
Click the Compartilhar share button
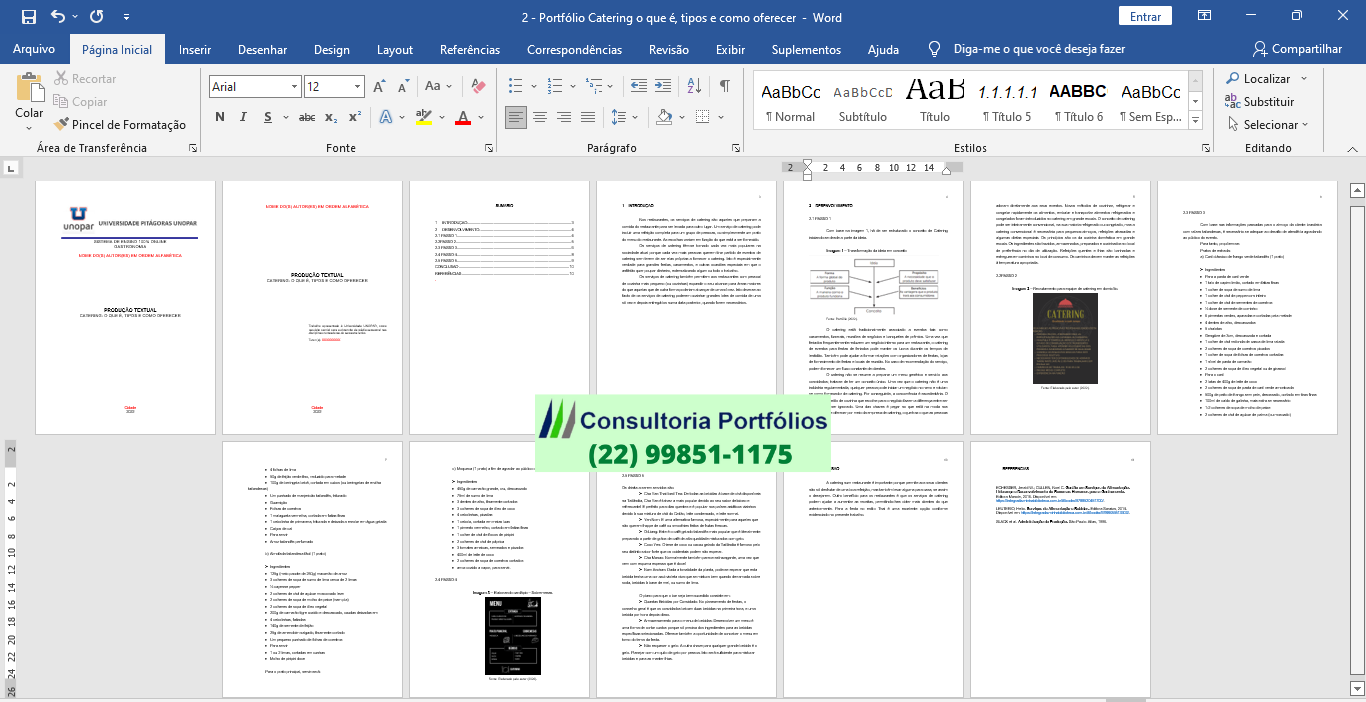pos(1296,49)
